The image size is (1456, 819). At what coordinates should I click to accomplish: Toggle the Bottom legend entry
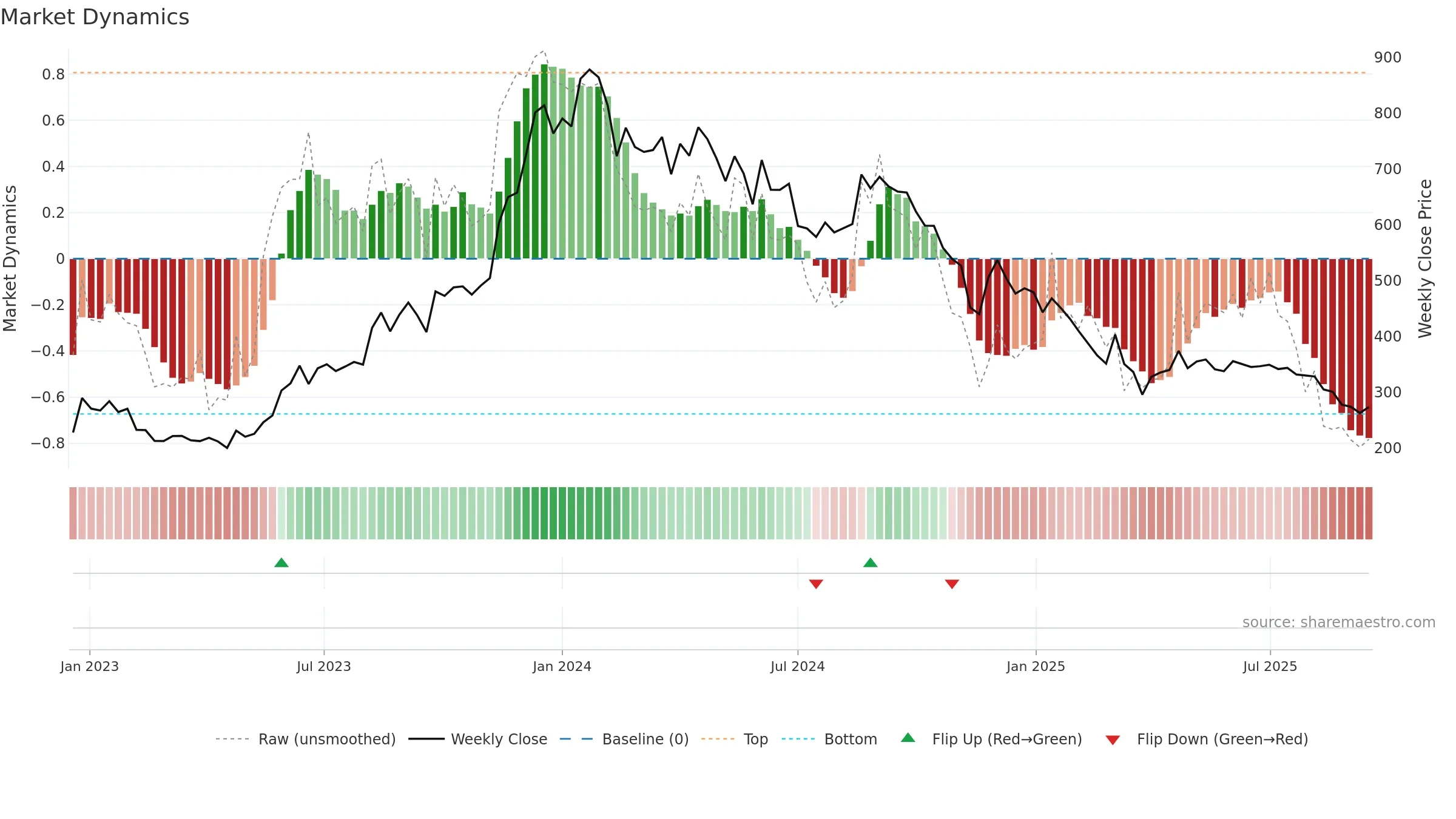829,739
